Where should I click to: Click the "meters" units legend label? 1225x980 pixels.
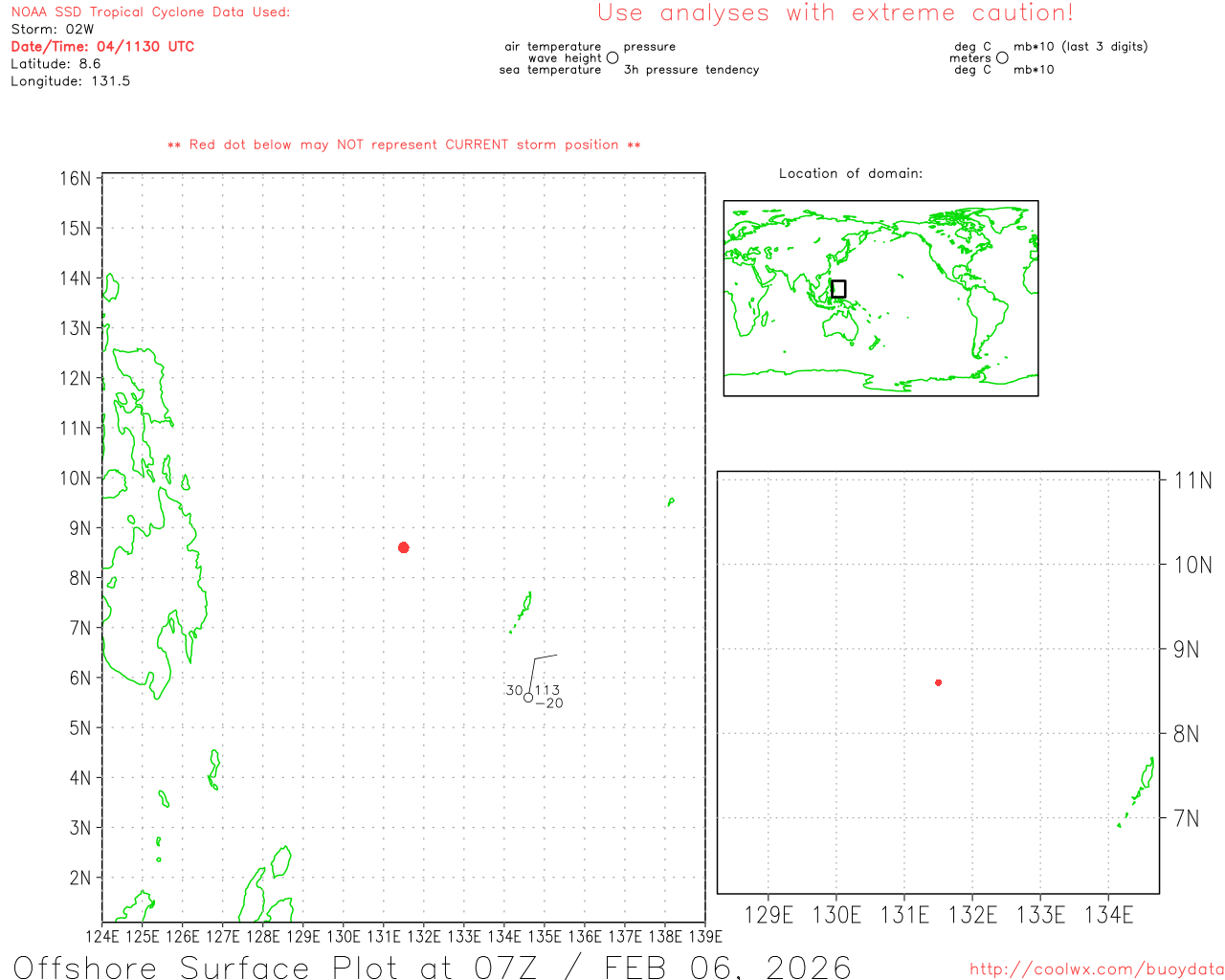970,58
